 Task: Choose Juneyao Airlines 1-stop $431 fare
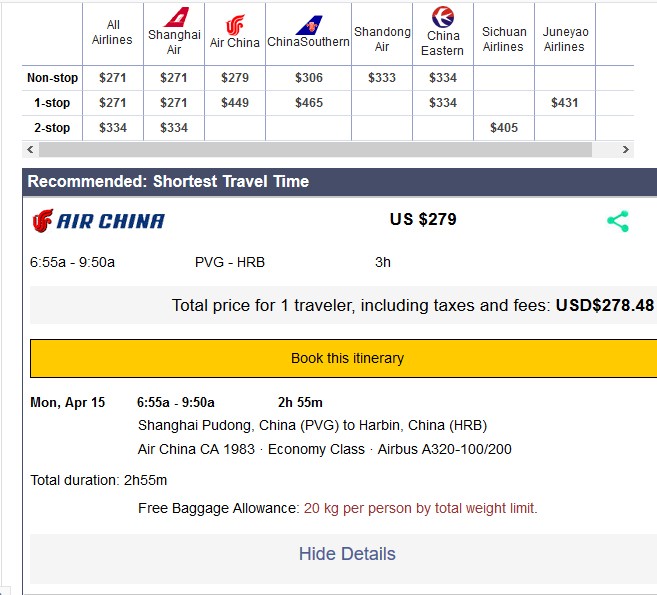click(x=564, y=103)
